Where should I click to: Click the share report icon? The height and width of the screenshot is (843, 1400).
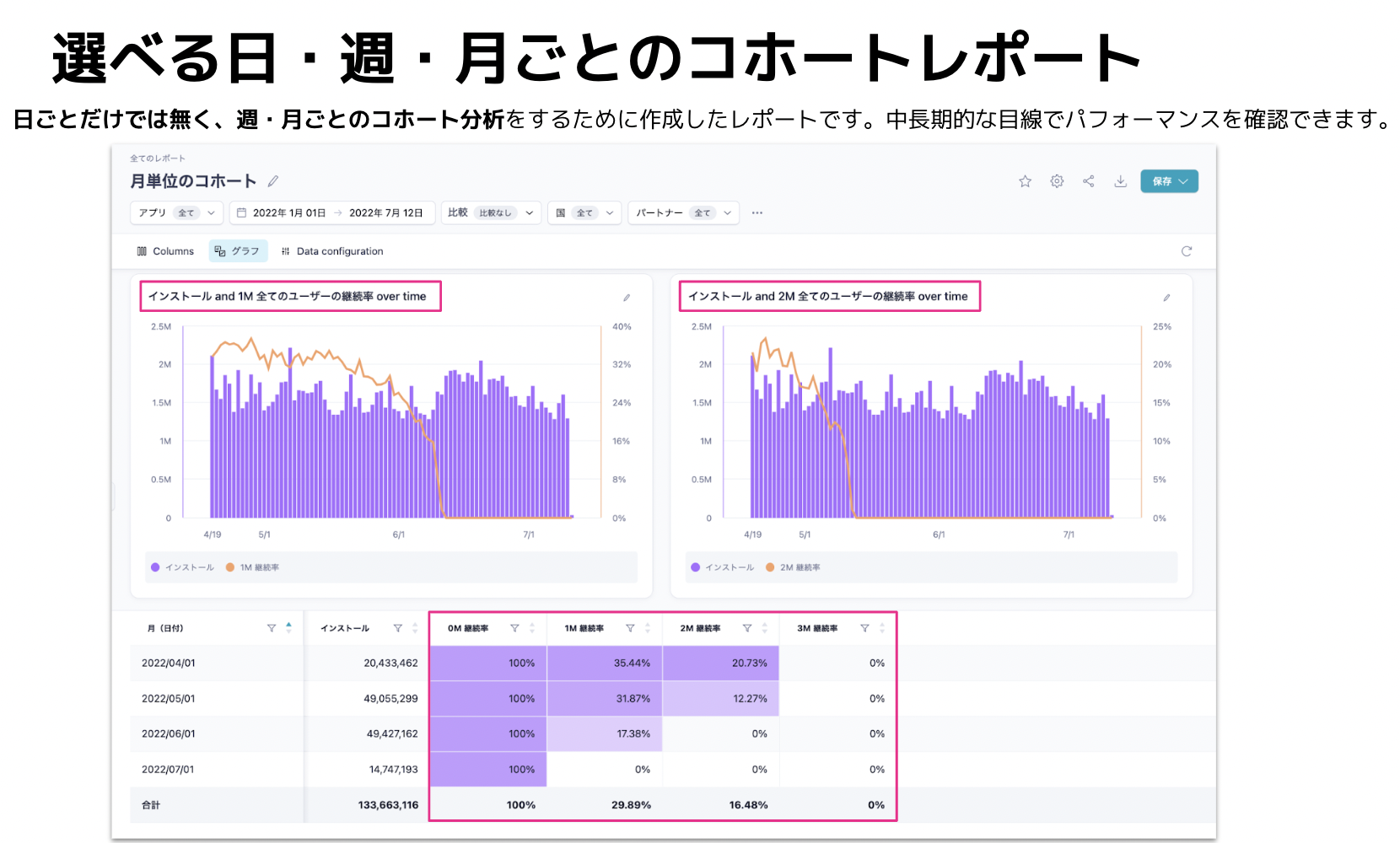point(1089,181)
